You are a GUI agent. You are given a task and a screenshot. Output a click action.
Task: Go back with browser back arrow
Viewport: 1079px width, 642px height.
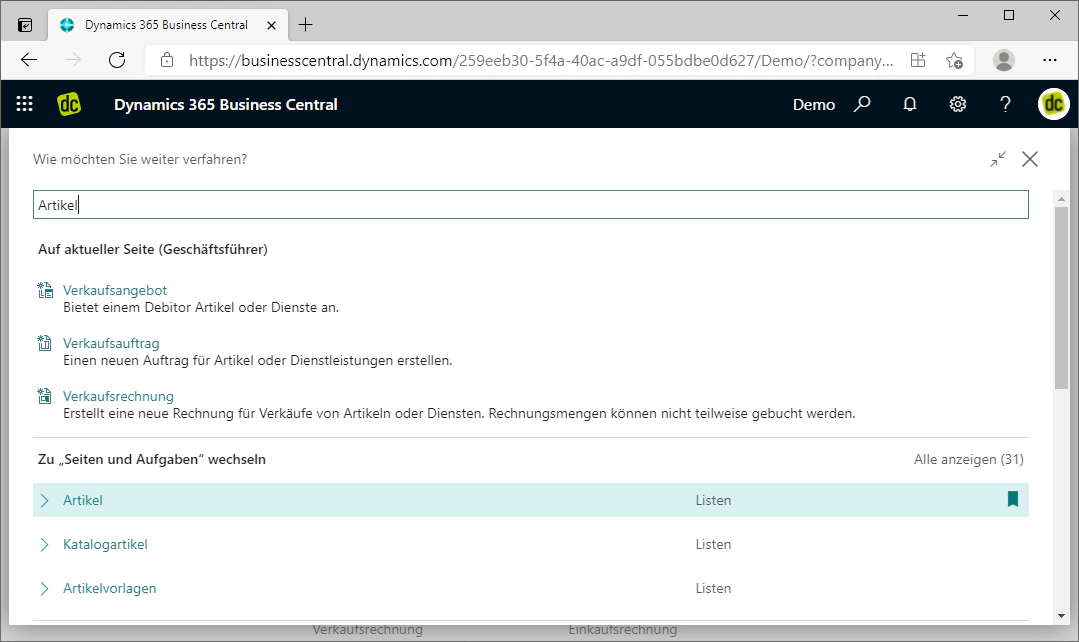pyautogui.click(x=29, y=60)
